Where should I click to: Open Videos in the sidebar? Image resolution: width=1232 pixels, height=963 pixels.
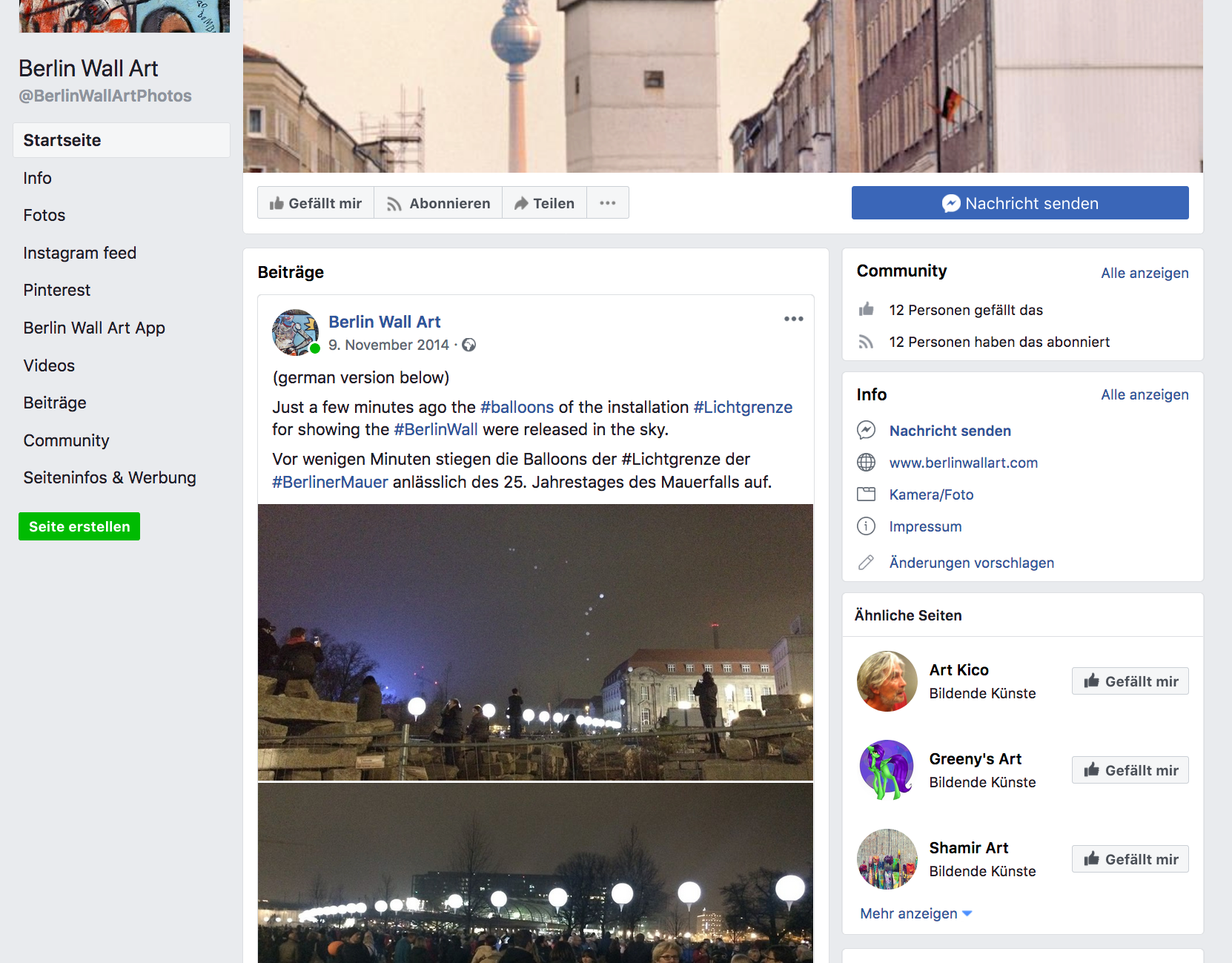[49, 365]
